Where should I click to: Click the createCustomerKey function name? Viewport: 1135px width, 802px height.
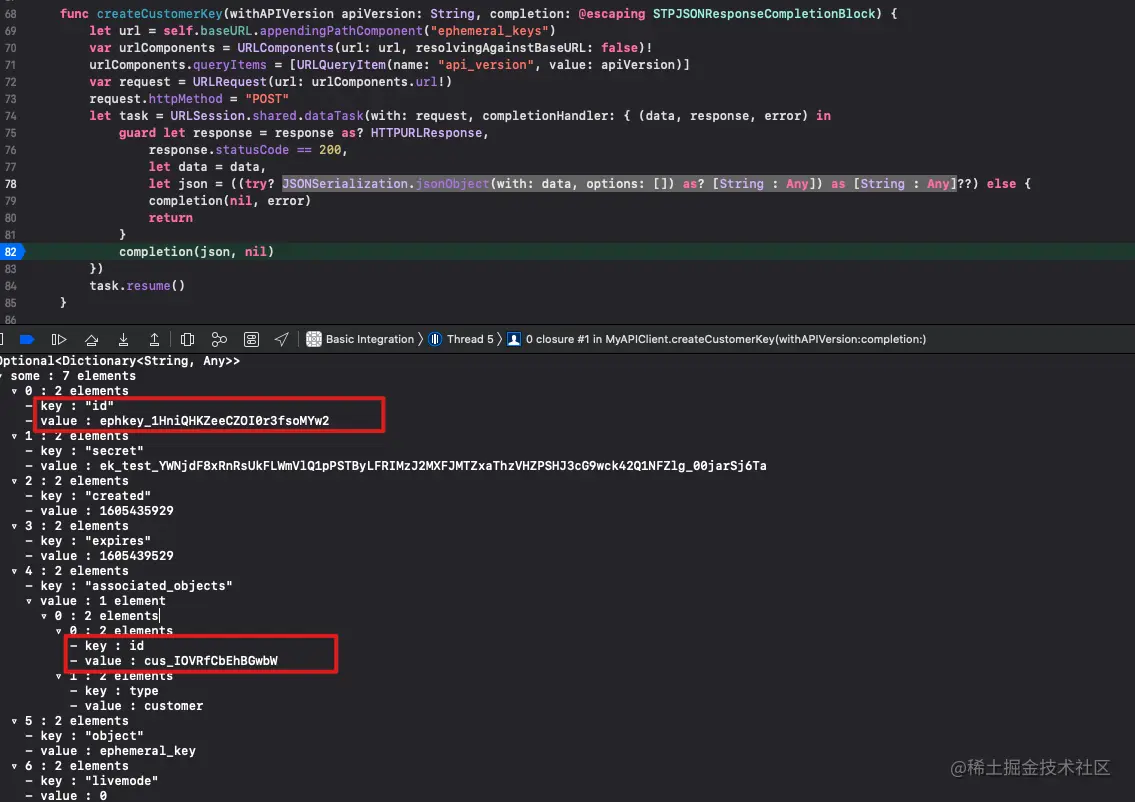[159, 14]
